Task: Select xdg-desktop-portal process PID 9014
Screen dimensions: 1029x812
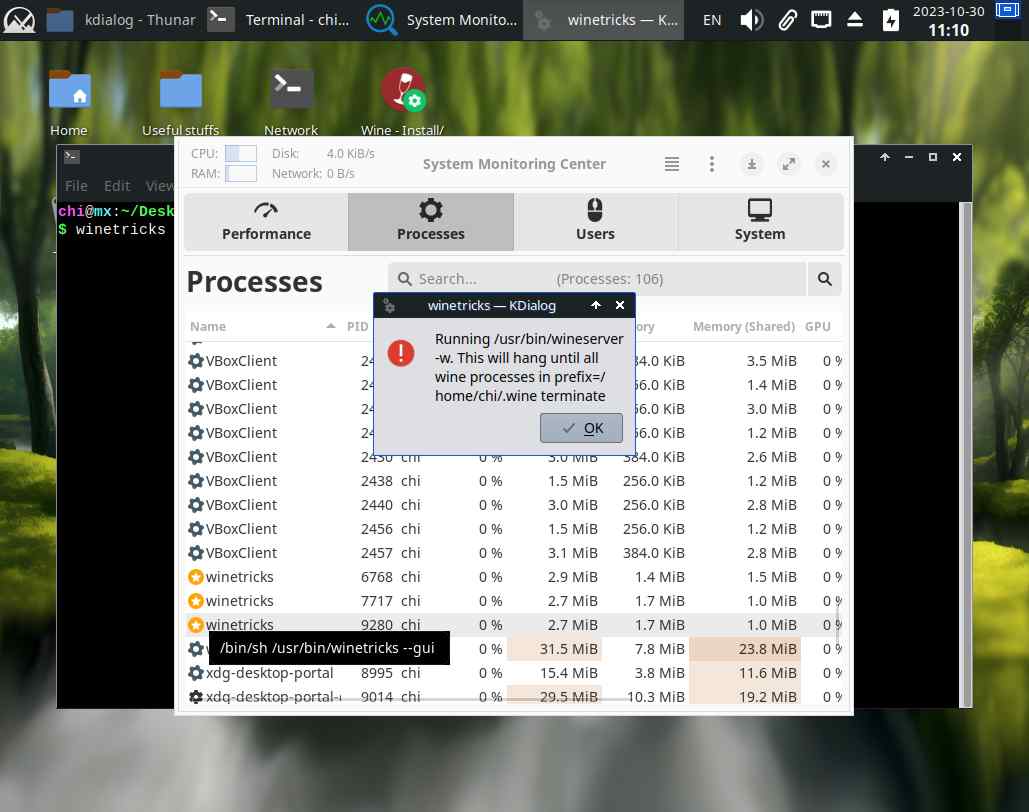Action: [x=513, y=696]
